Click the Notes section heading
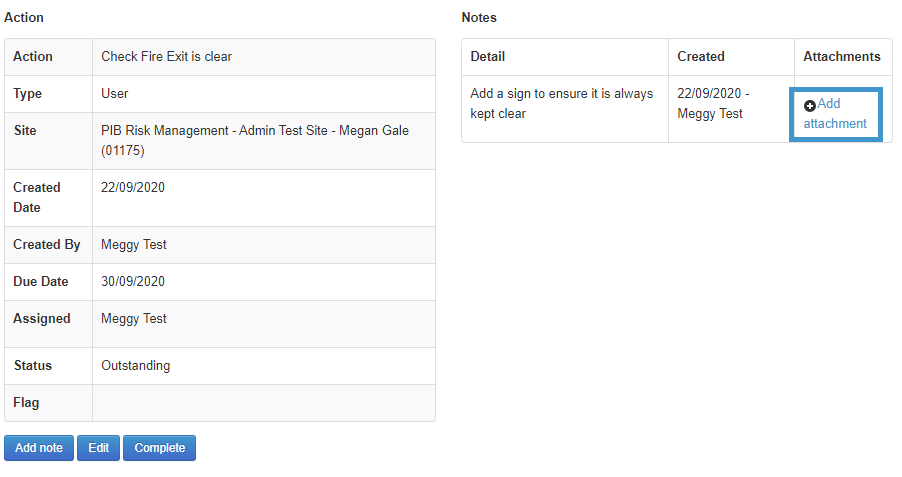 coord(479,17)
